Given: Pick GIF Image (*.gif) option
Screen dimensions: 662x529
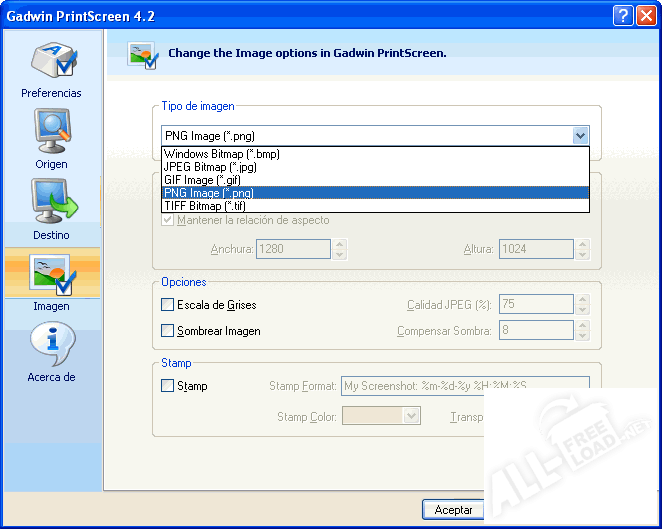Looking at the screenshot, I should 202,180.
